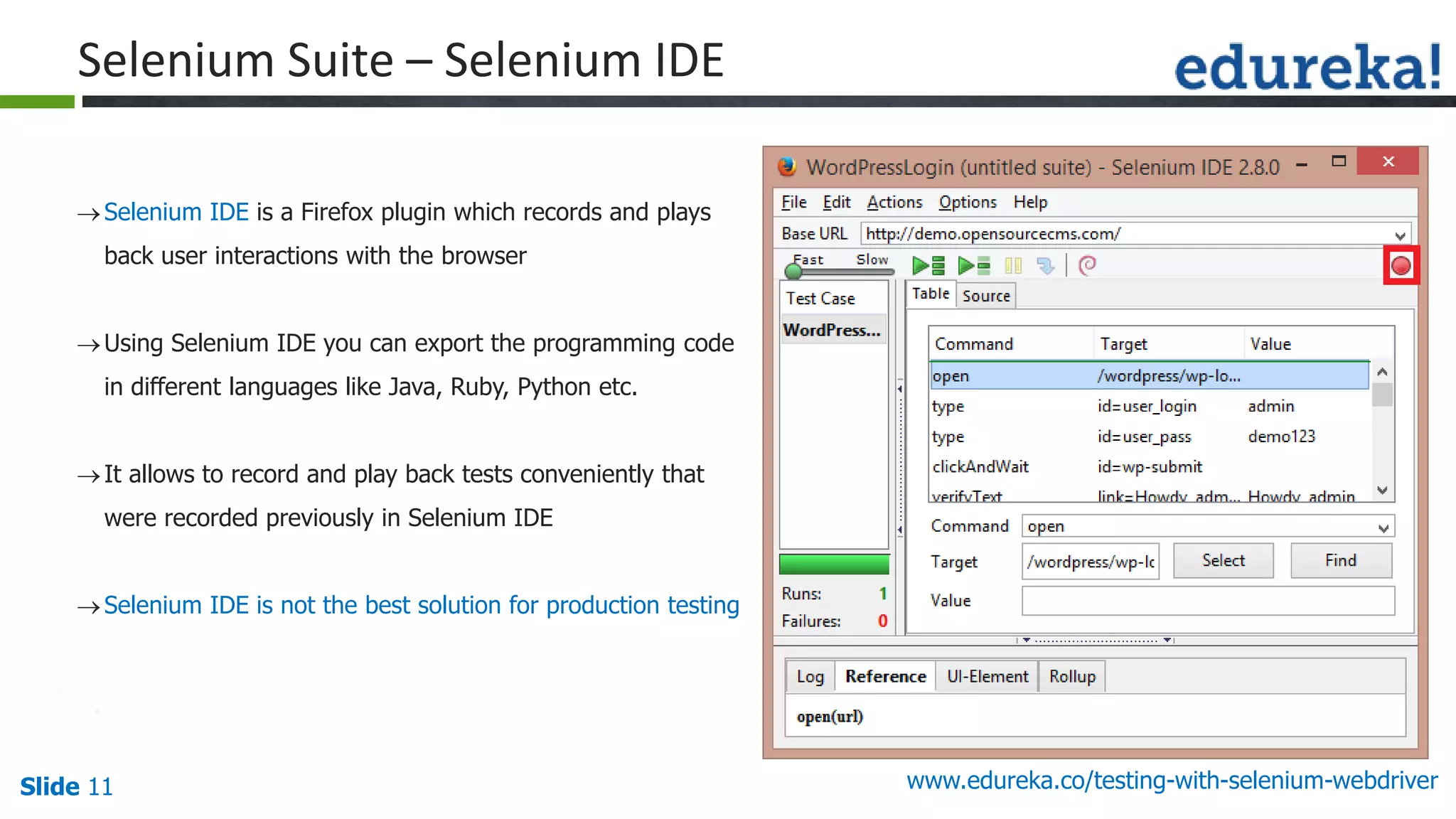Select the open command row
The width and height of the screenshot is (1456, 819).
click(1149, 376)
